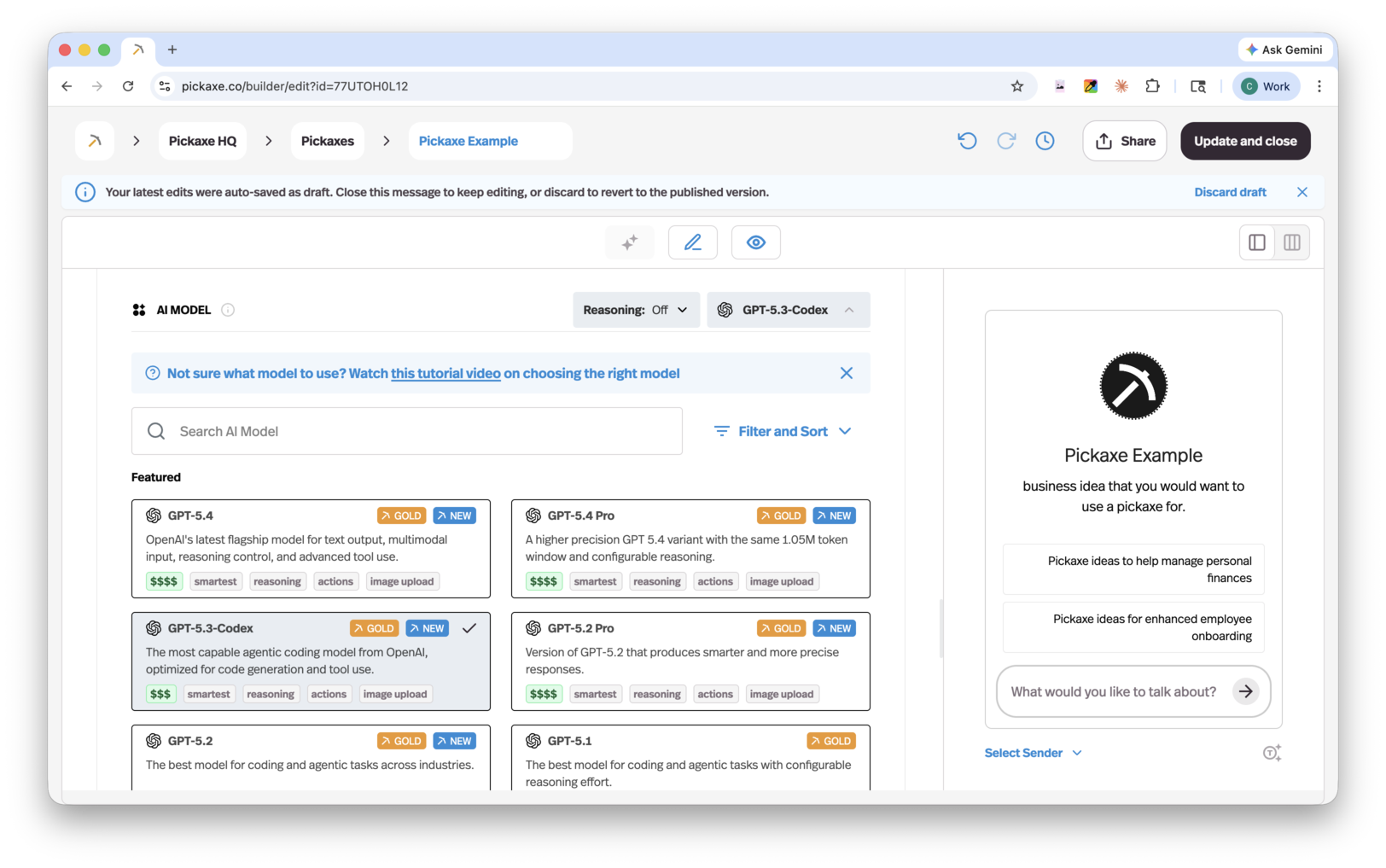Select the split columns layout view
The image size is (1386, 868).
pos(1292,242)
